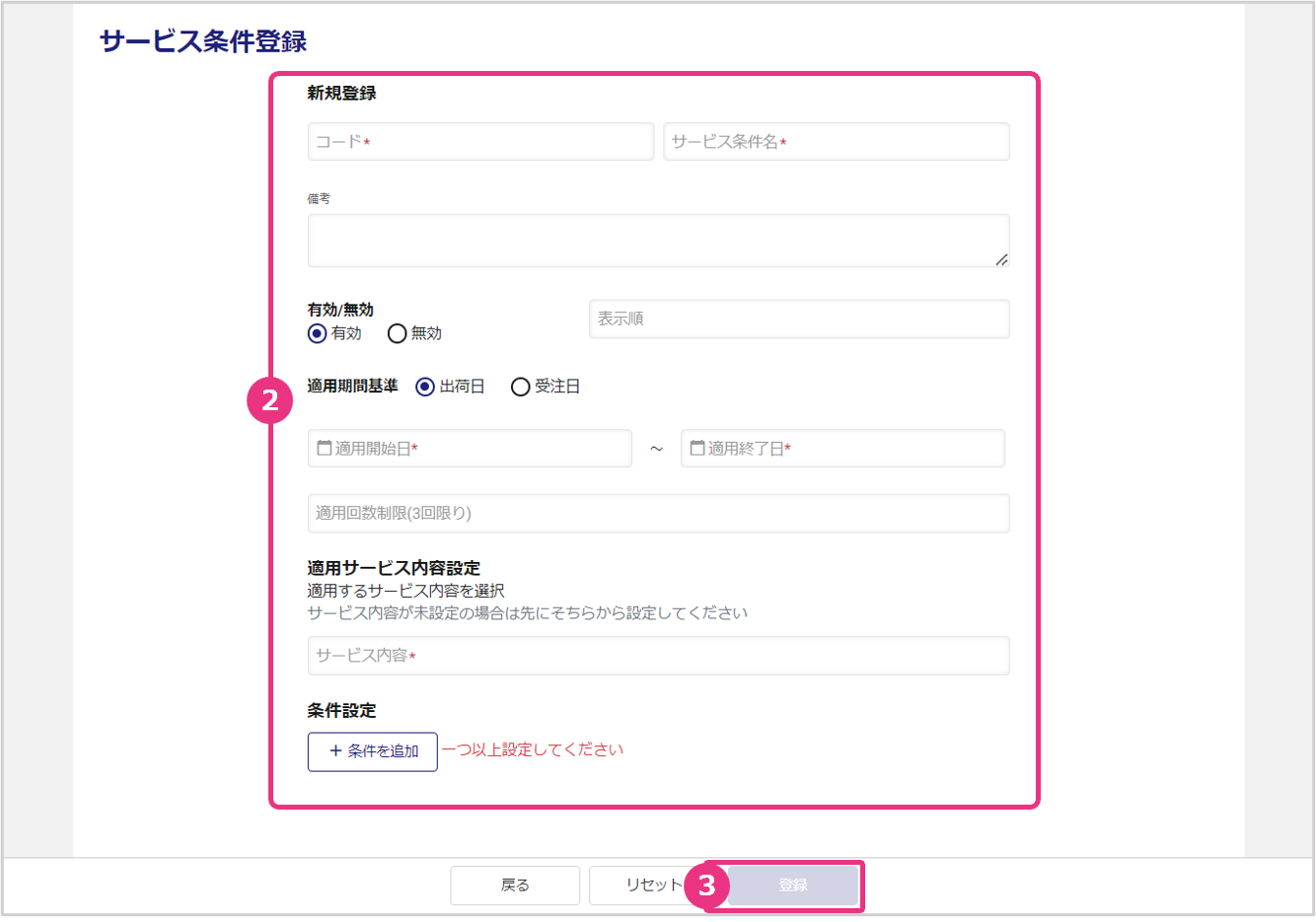The image size is (1316, 922).
Task: Click the plus icon on 条件を追加
Action: pos(335,751)
